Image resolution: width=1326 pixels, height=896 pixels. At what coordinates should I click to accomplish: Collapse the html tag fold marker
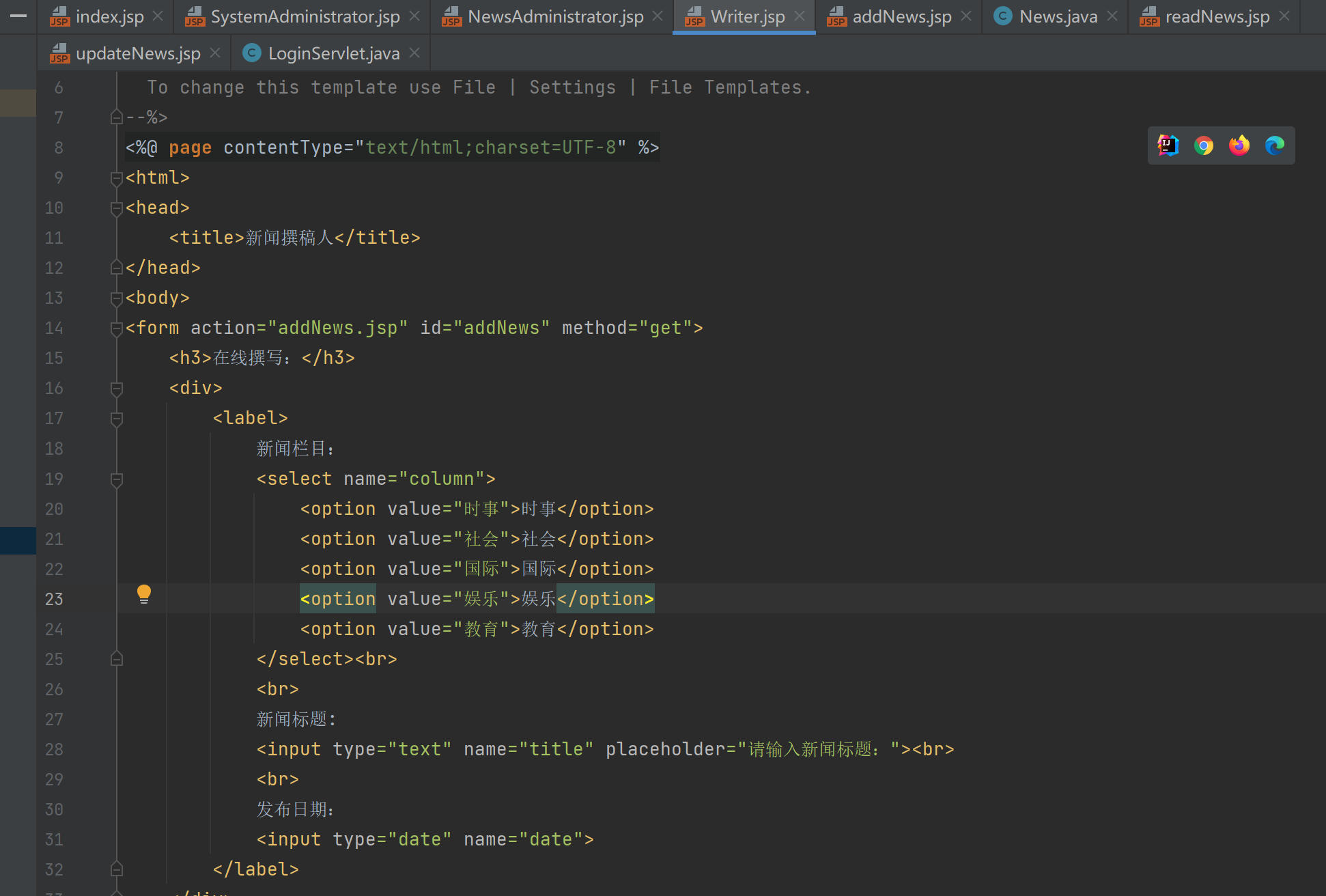pos(117,178)
